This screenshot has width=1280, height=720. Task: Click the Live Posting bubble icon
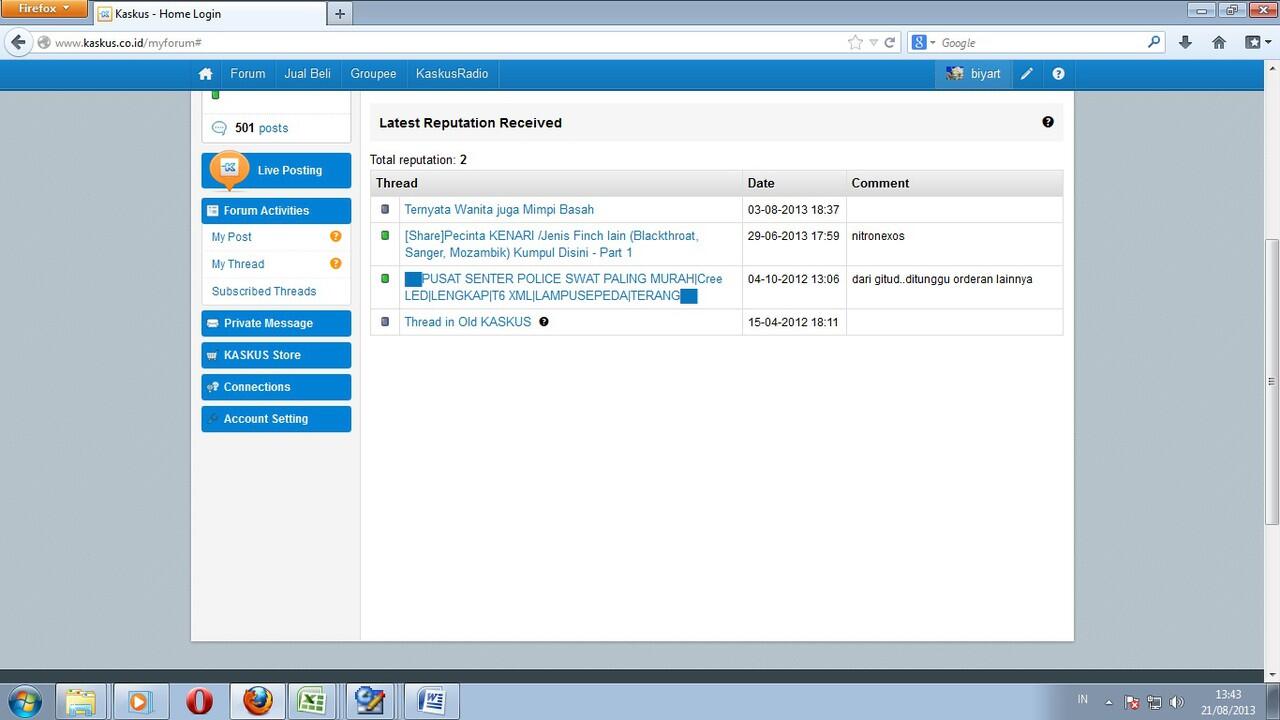click(229, 168)
